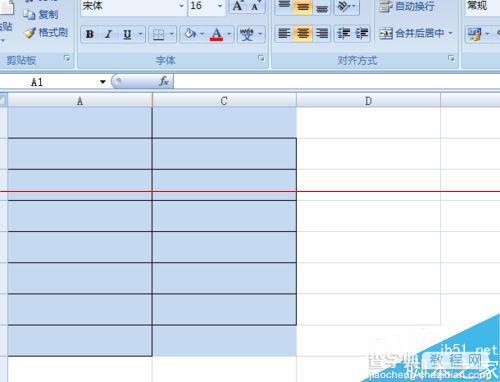Toggle Italic formatting
Screen dimensions: 500x382
(x=108, y=34)
